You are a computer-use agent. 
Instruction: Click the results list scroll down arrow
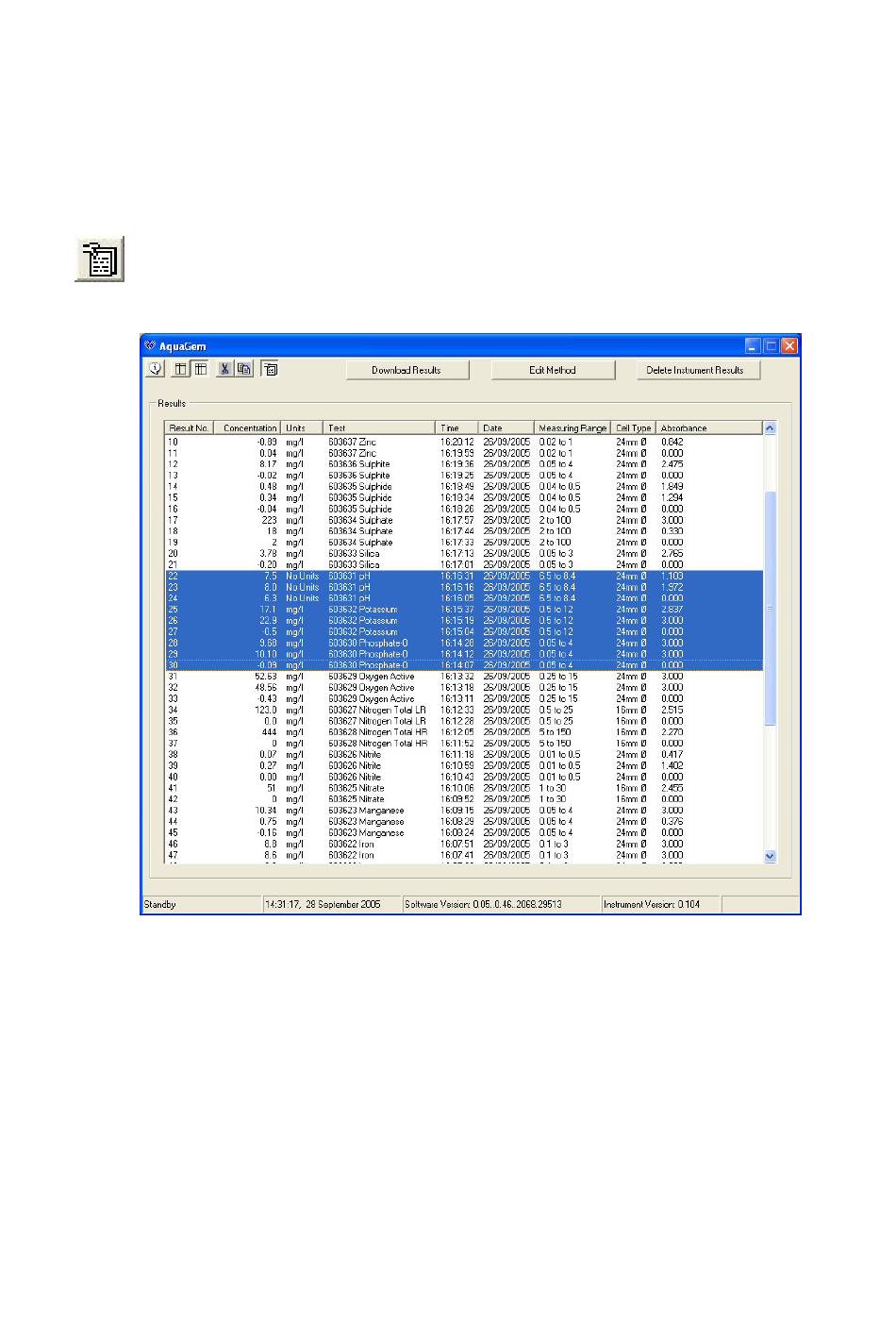tap(770, 856)
